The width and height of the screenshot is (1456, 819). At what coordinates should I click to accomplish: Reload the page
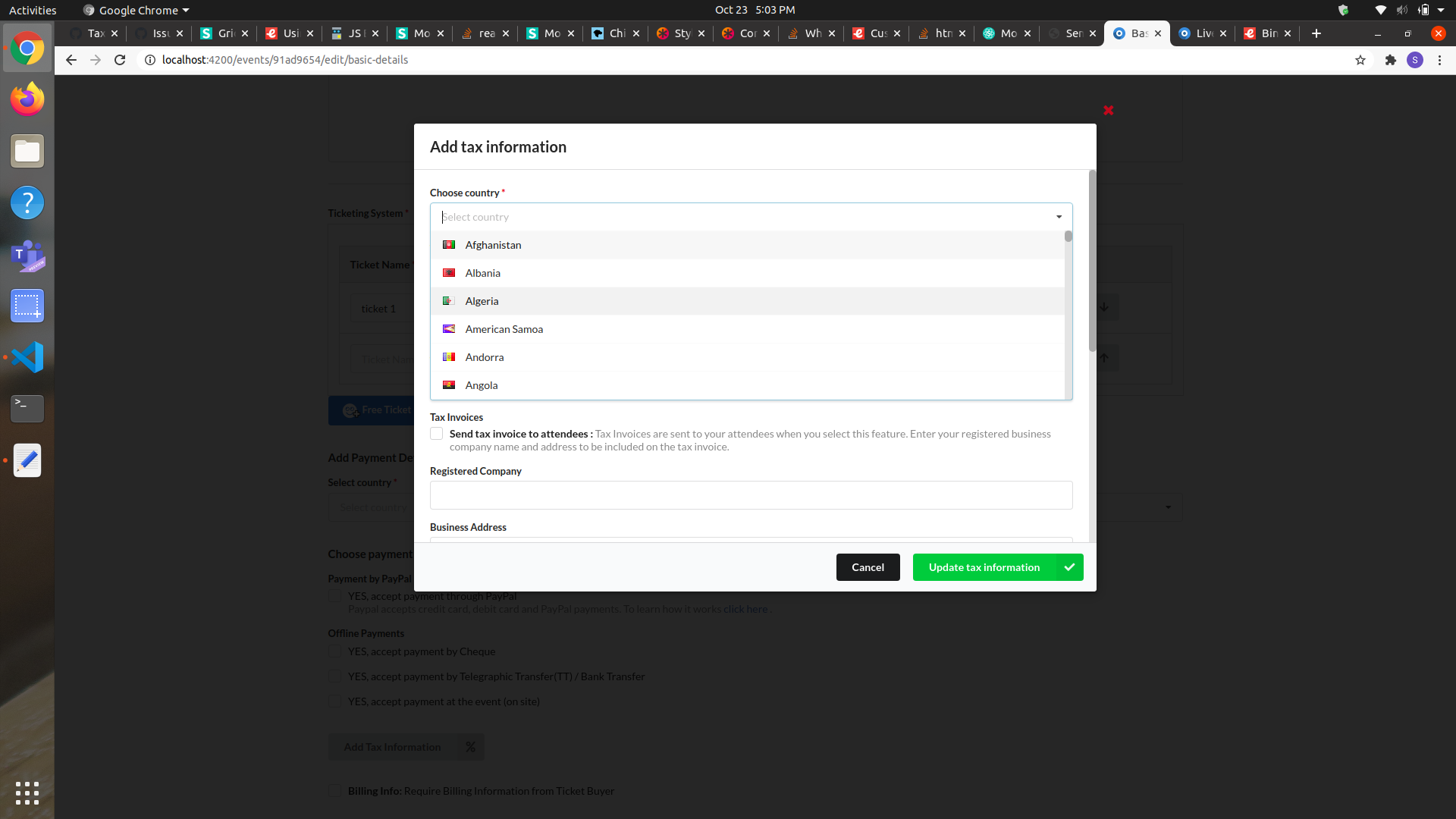(120, 60)
